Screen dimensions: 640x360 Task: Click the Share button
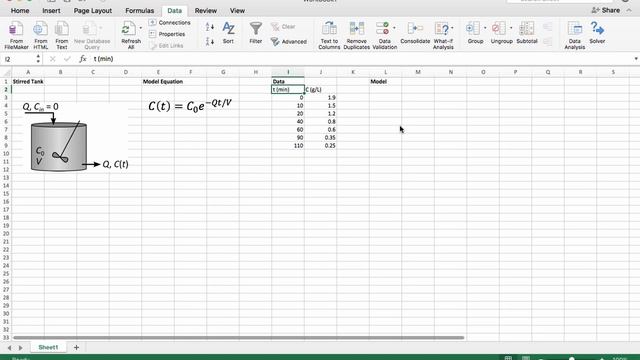(x=606, y=10)
